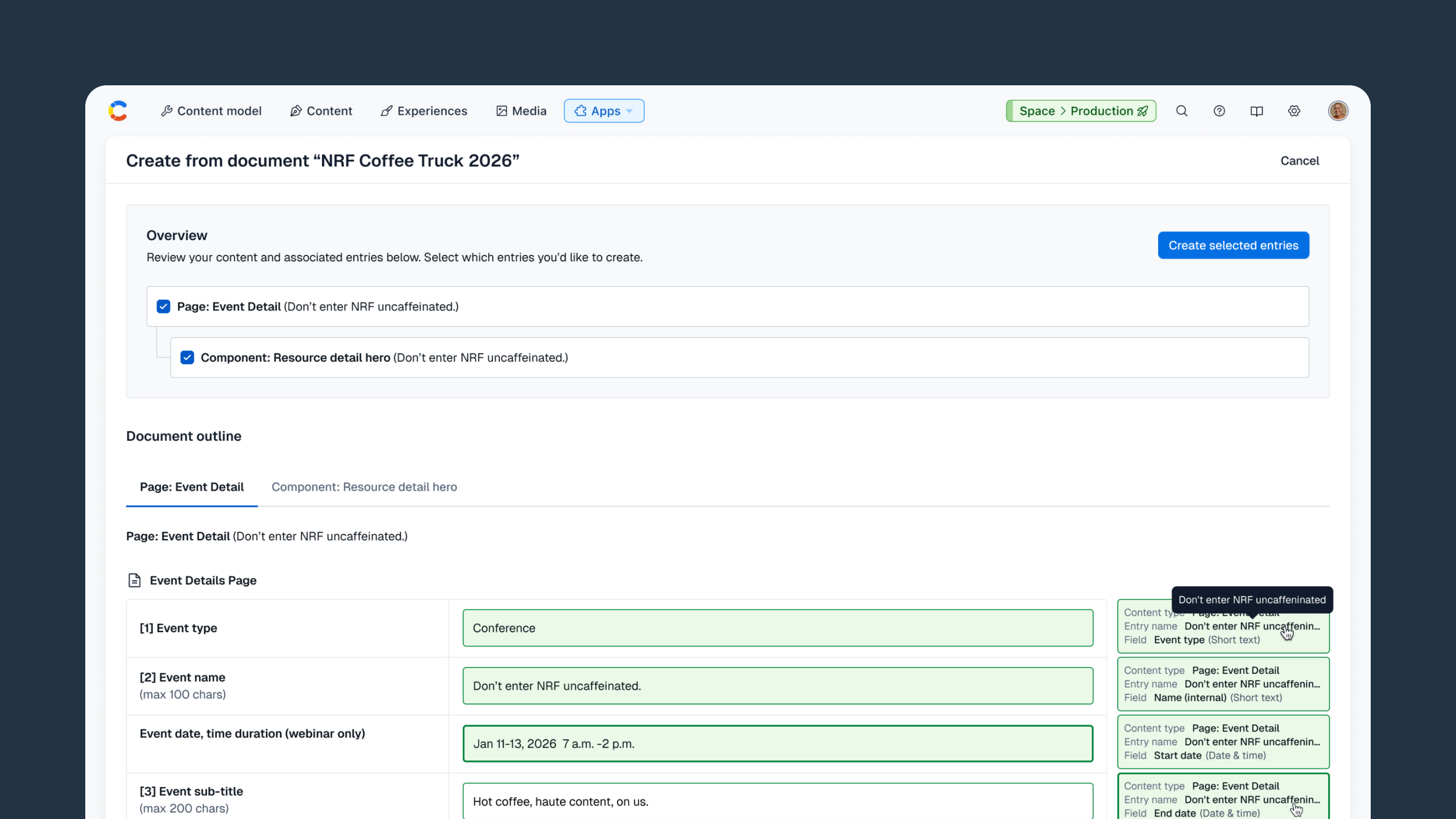Click the Content pen icon in navigation
The height and width of the screenshot is (819, 1456).
[x=296, y=110]
